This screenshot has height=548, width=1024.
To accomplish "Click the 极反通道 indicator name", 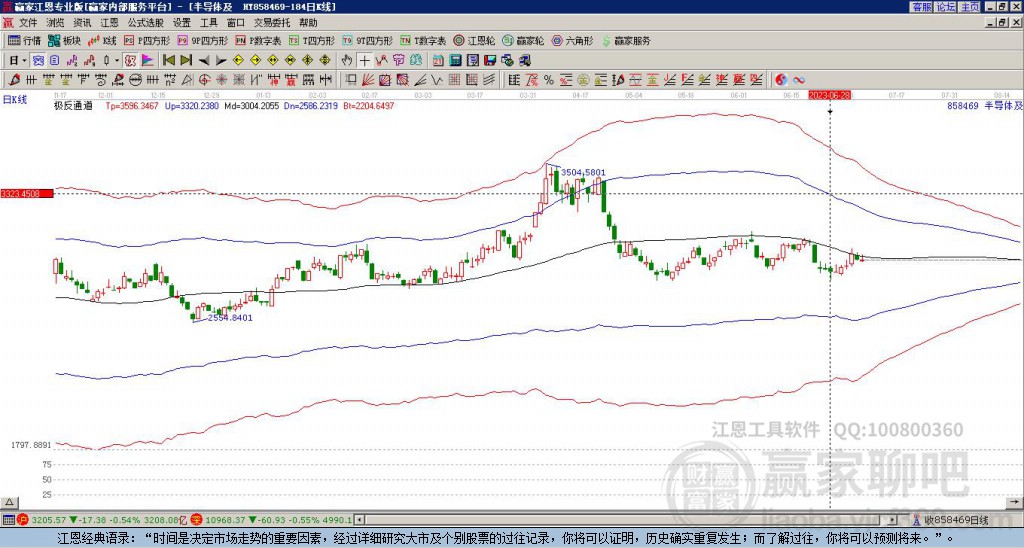I will tap(73, 105).
